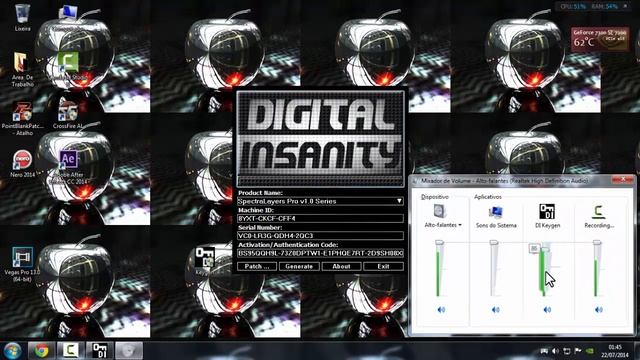Open Google Chrome from the taskbar
The image size is (640, 360).
(41, 351)
